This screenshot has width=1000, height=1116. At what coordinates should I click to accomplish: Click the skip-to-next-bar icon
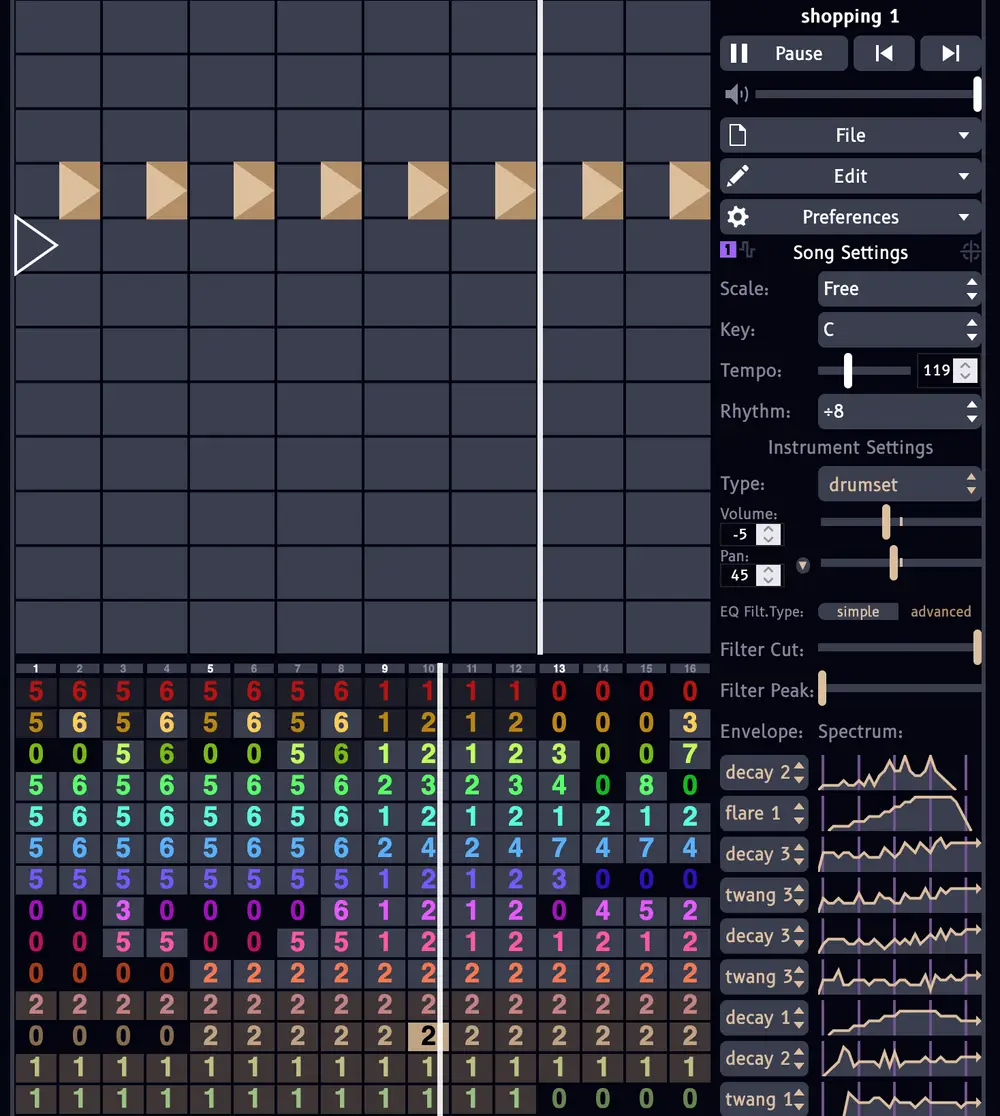(x=950, y=53)
